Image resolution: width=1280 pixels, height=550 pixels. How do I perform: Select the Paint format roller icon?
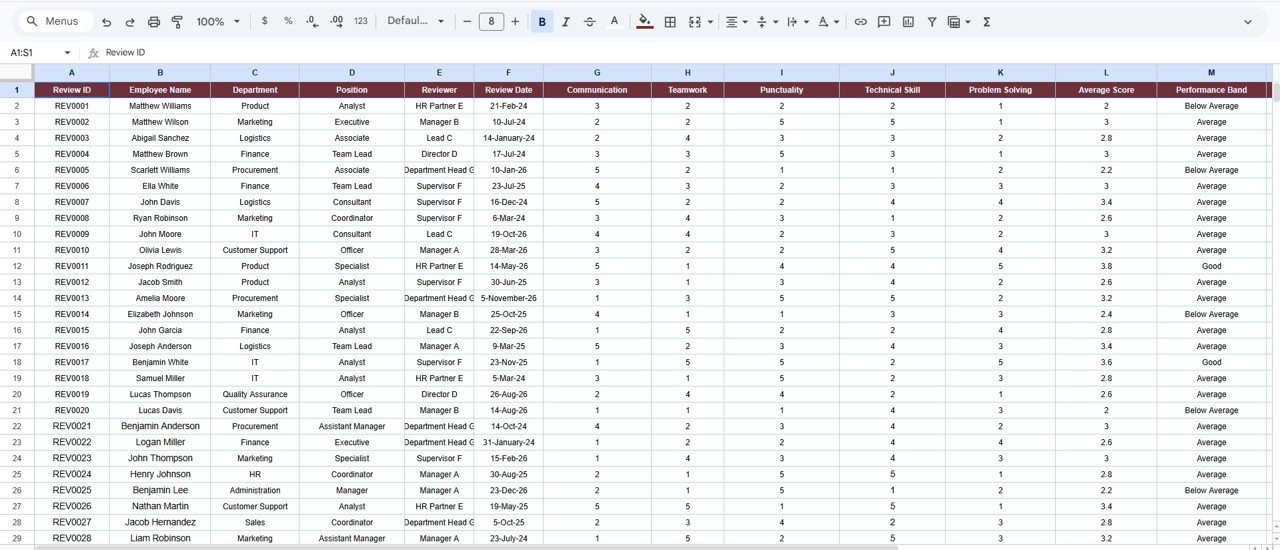click(177, 21)
